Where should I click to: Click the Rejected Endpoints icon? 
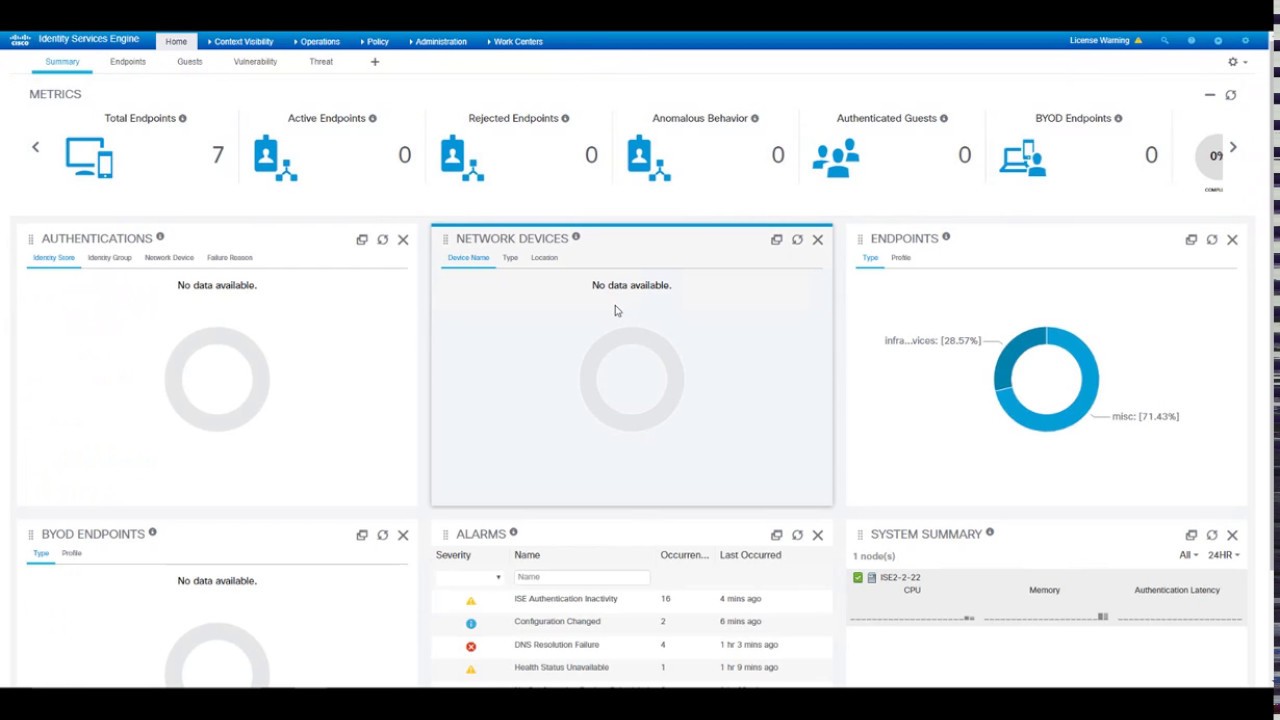click(462, 158)
